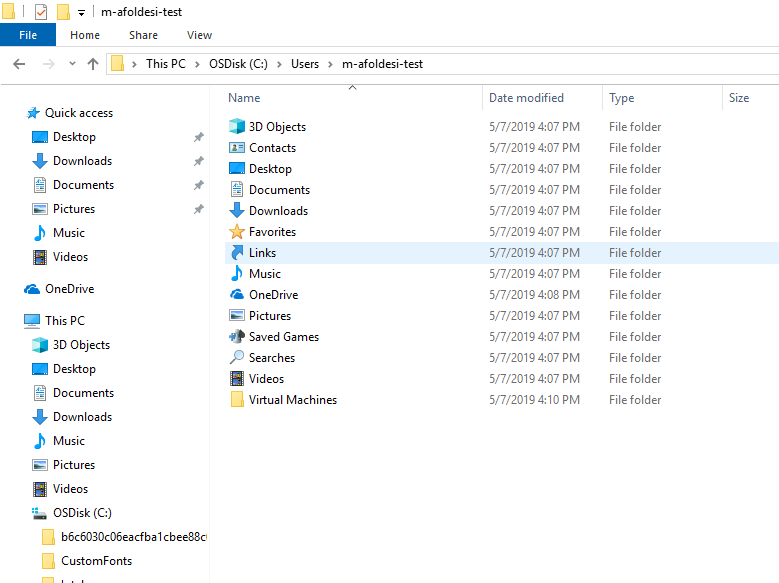This screenshot has width=779, height=583.
Task: Open Downloads under Quick access
Action: click(x=82, y=161)
